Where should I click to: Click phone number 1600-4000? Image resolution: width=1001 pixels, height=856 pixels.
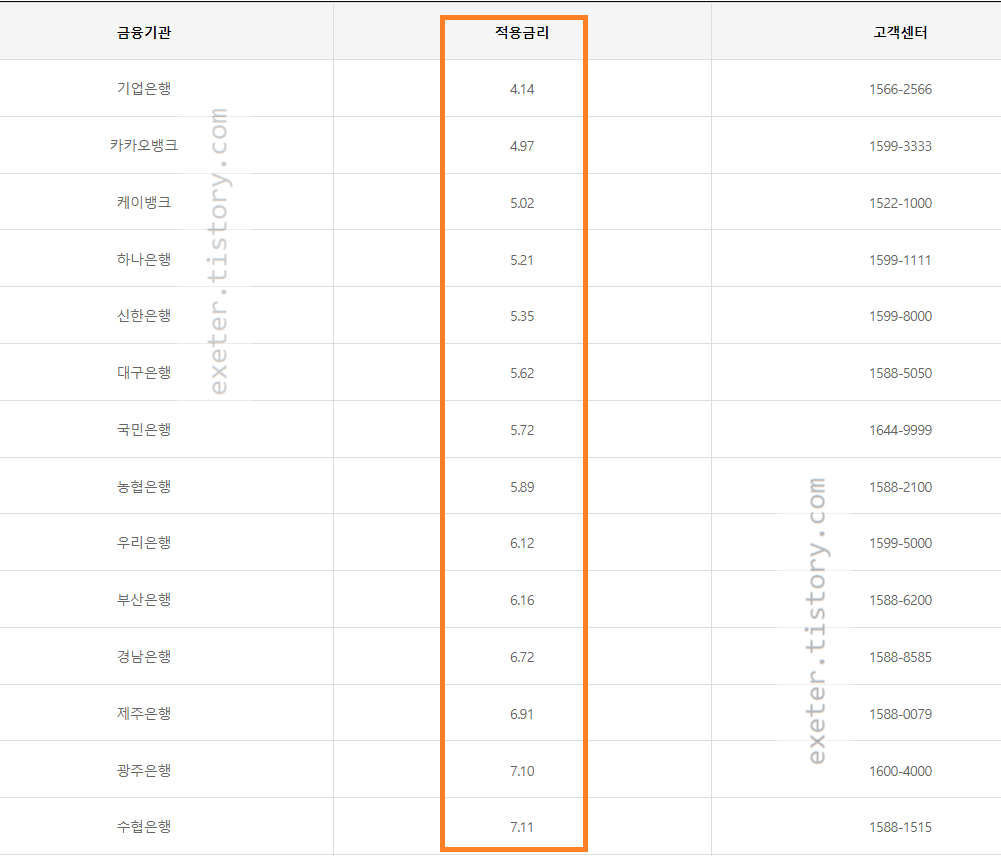point(900,770)
